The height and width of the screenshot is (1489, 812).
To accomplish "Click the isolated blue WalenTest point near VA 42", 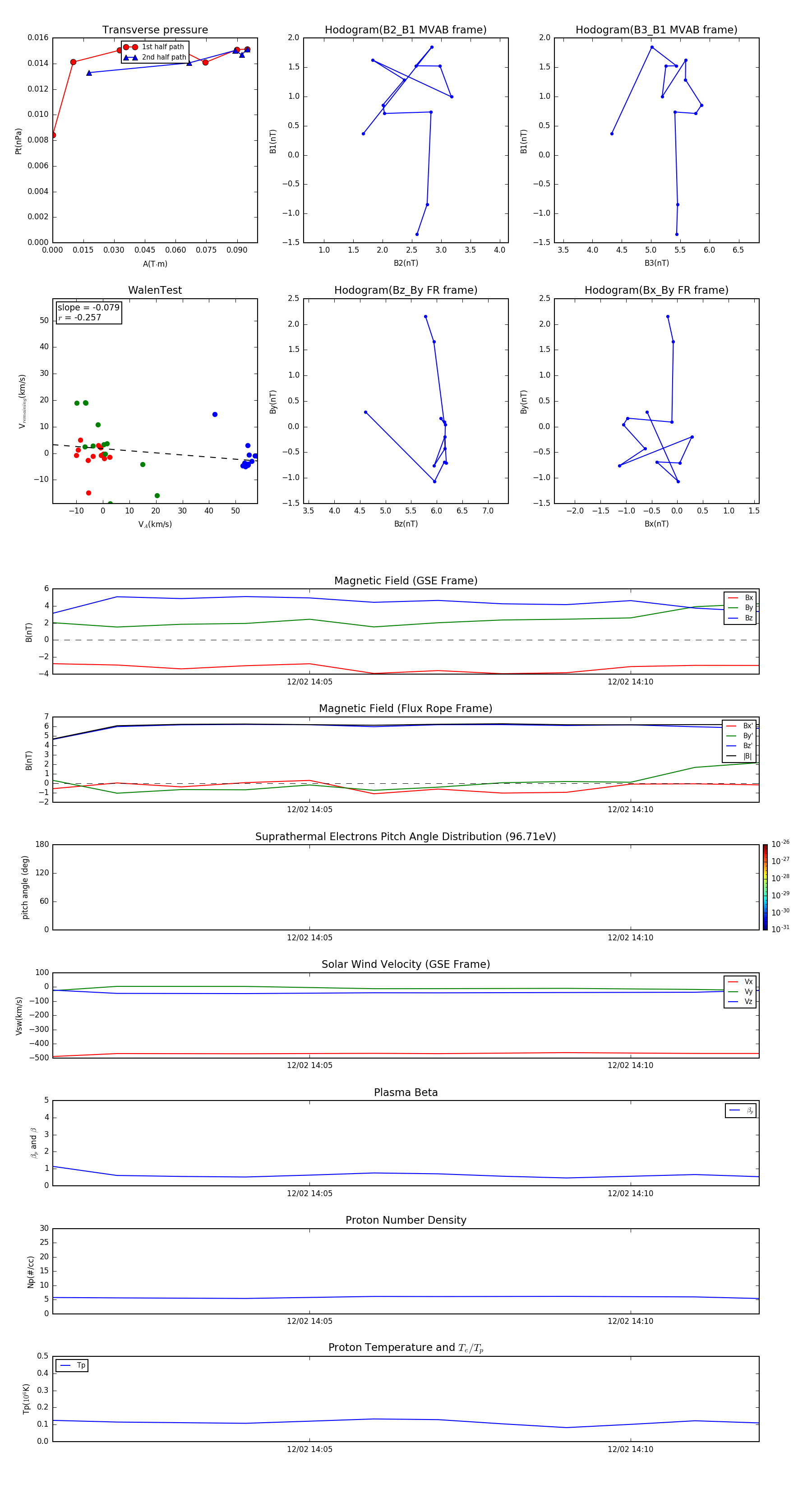I will 215,415.
